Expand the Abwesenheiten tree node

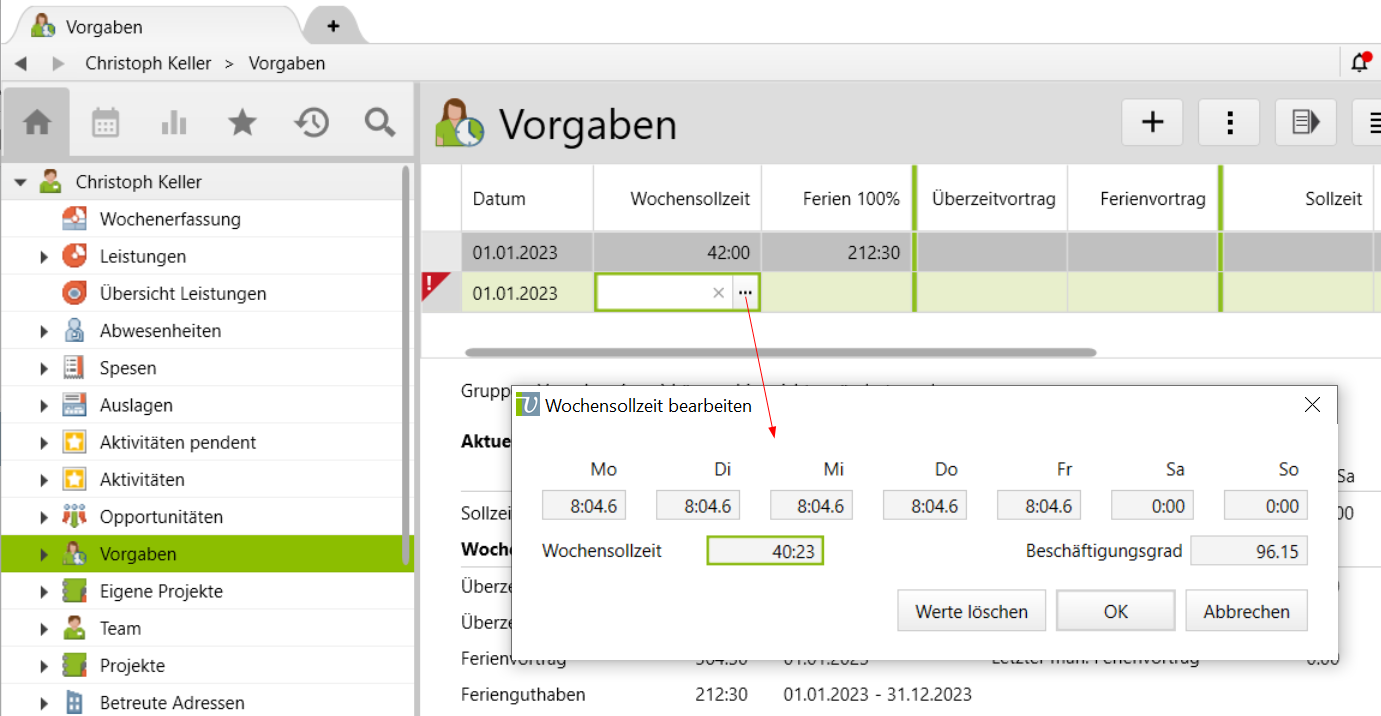(44, 331)
